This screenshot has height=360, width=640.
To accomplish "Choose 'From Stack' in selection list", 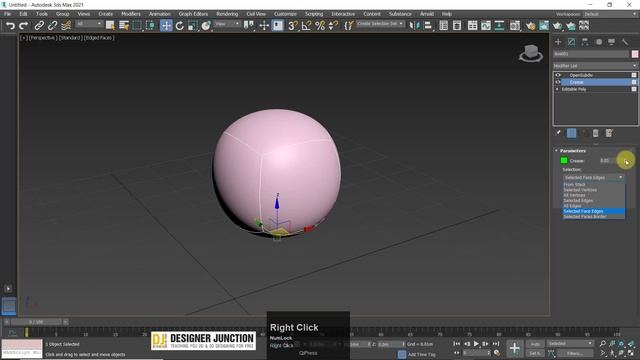I will coord(593,184).
